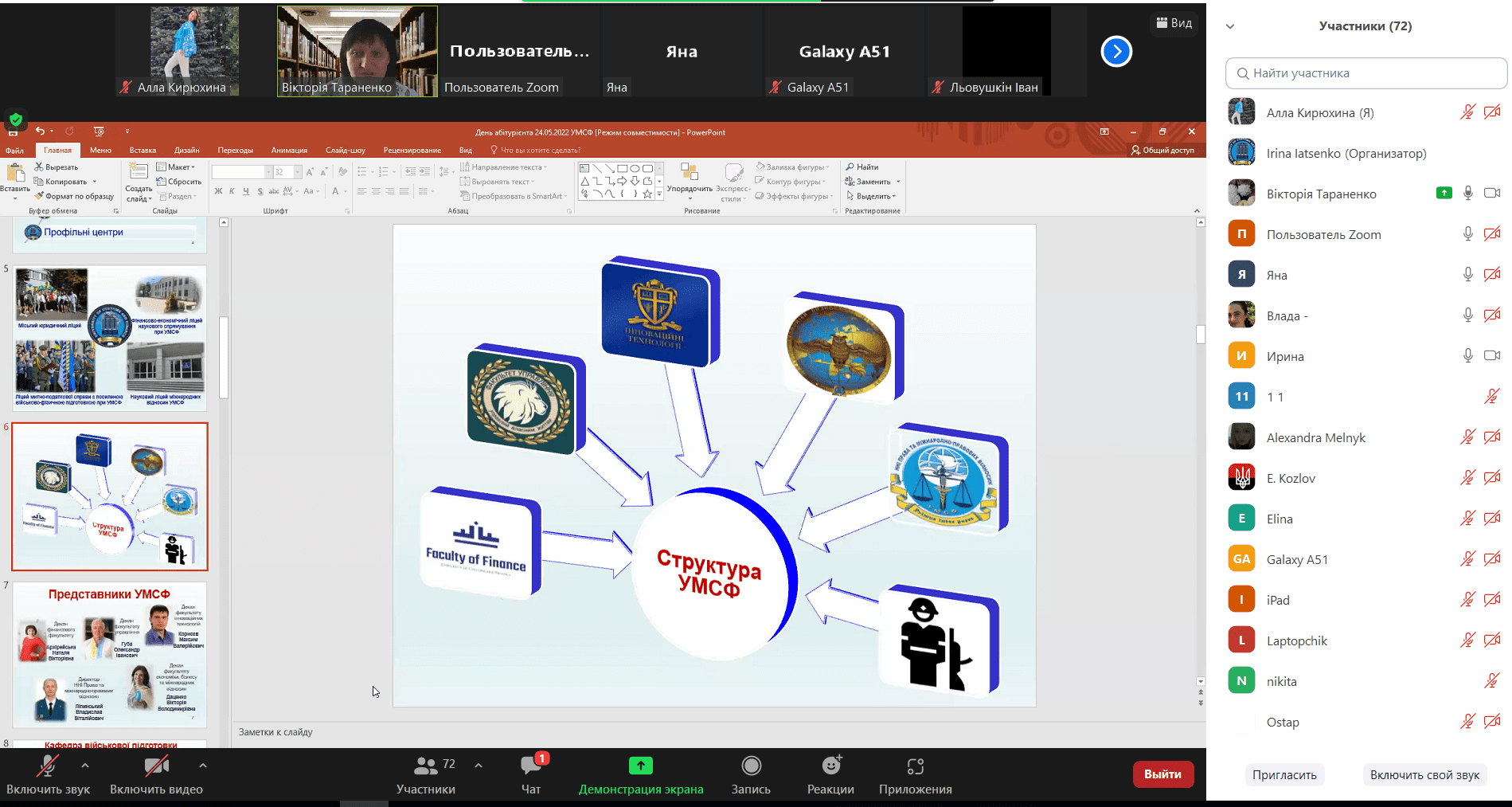This screenshot has width=1512, height=807.
Task: Open the Вставка ribbon tab
Action: (143, 151)
